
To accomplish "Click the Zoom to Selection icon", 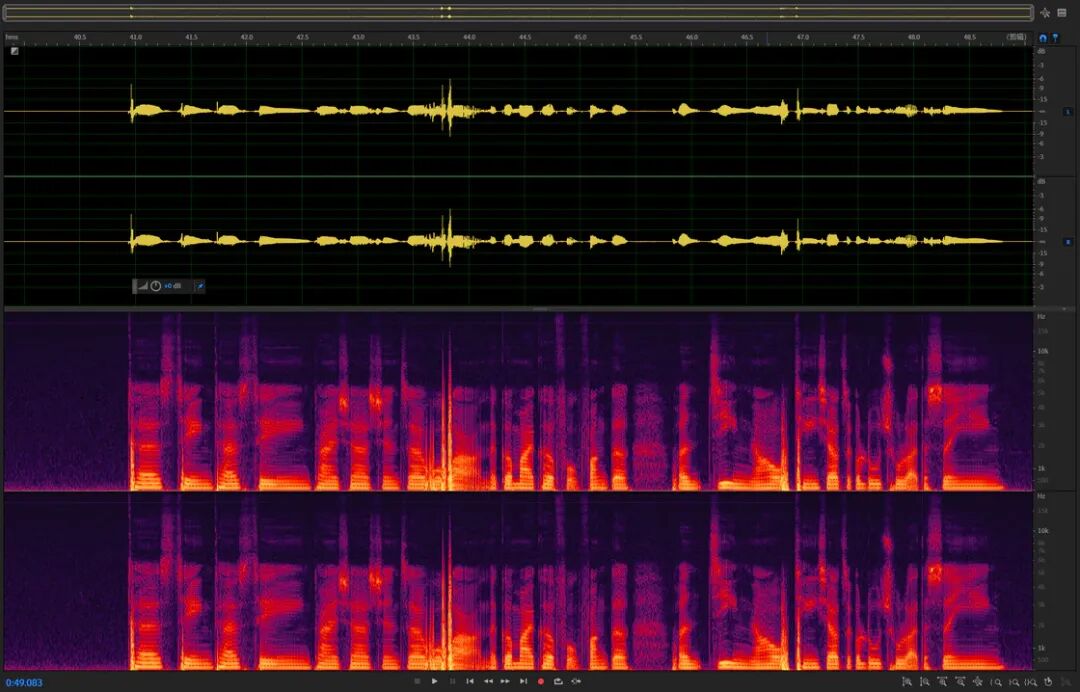I will 1031,682.
